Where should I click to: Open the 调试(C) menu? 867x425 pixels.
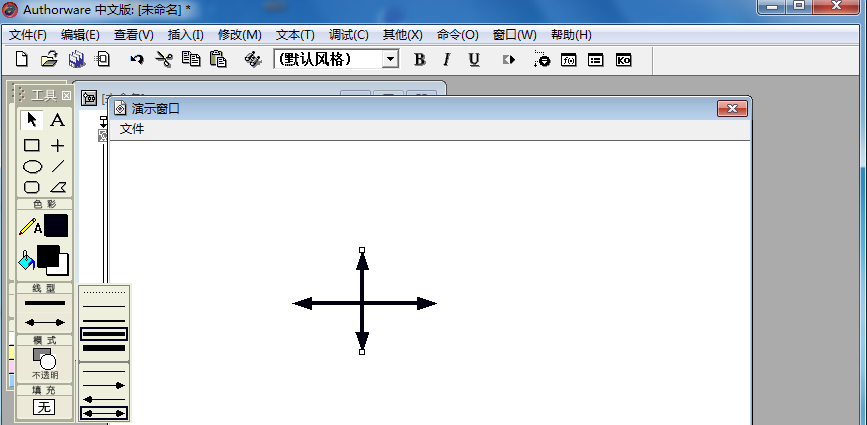(x=348, y=35)
